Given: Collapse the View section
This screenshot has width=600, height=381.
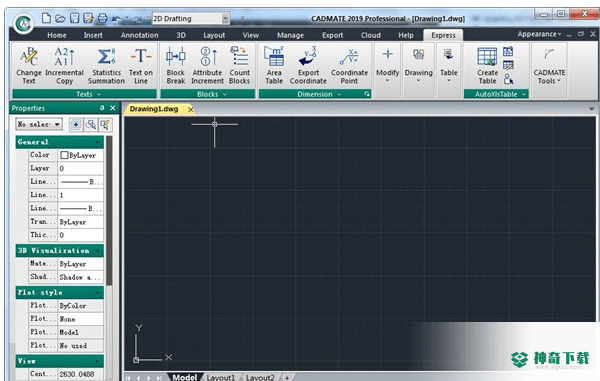Looking at the screenshot, I should tap(98, 361).
